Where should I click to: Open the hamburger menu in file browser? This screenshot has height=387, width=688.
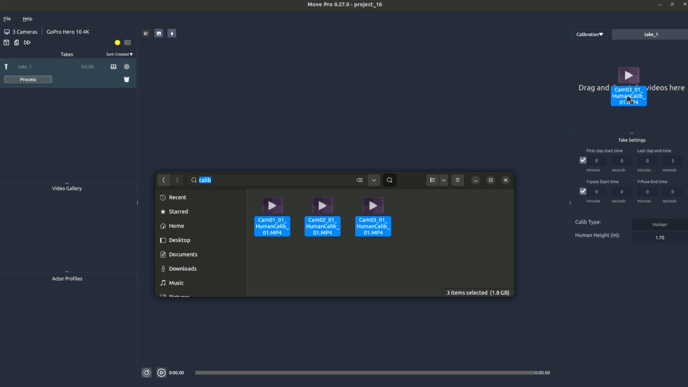[458, 180]
